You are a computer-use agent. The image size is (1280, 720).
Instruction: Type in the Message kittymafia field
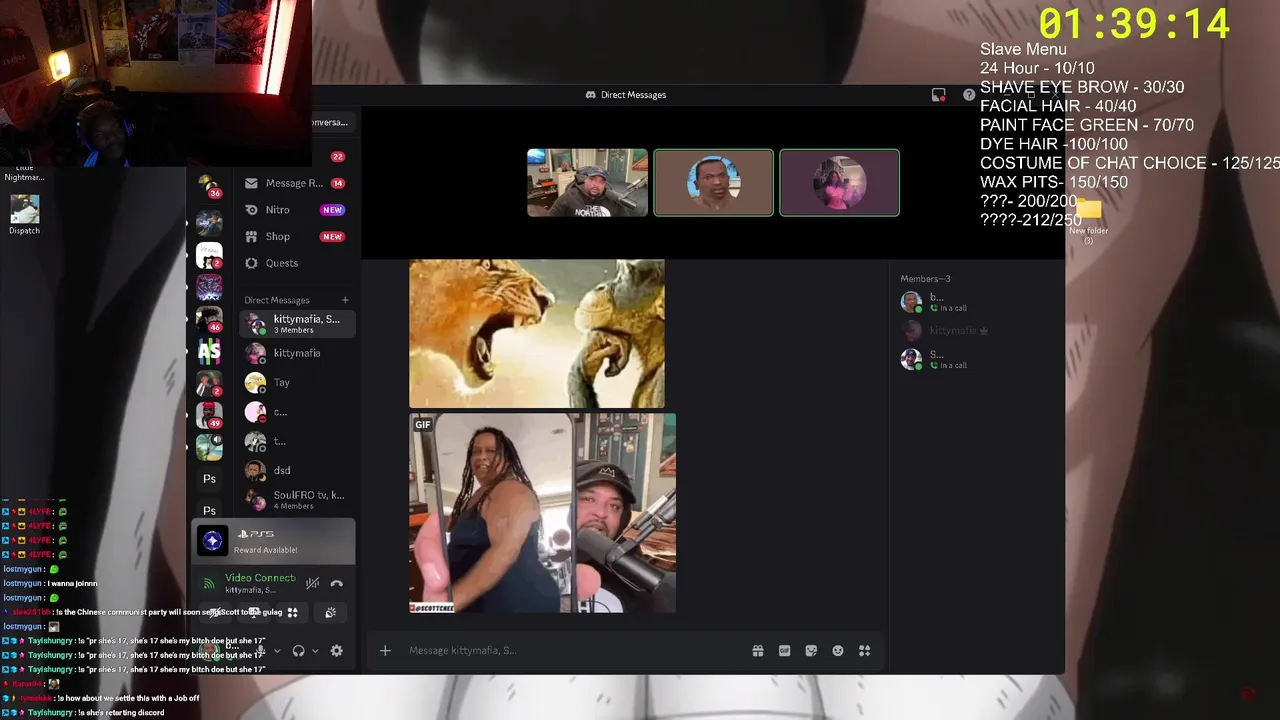coord(570,651)
